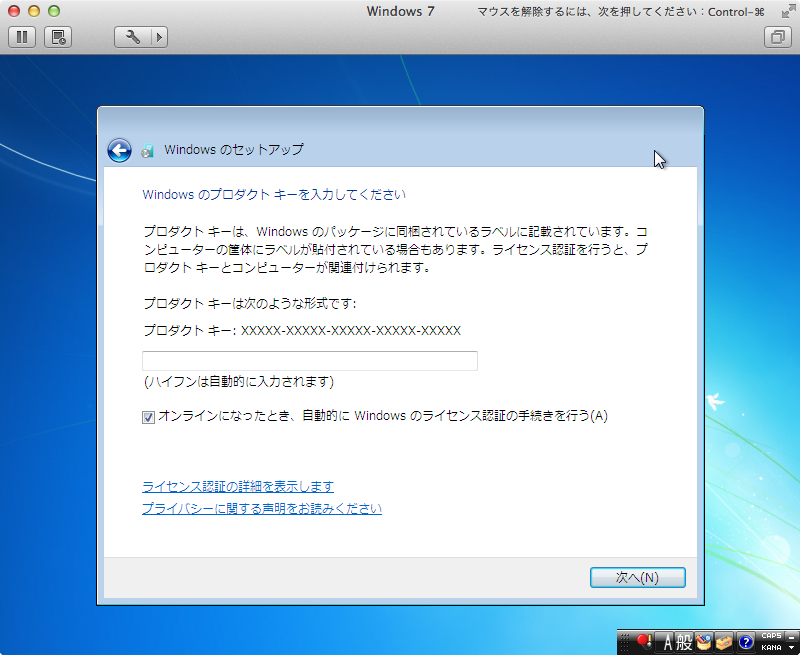Pause the virtual machine

point(22,37)
